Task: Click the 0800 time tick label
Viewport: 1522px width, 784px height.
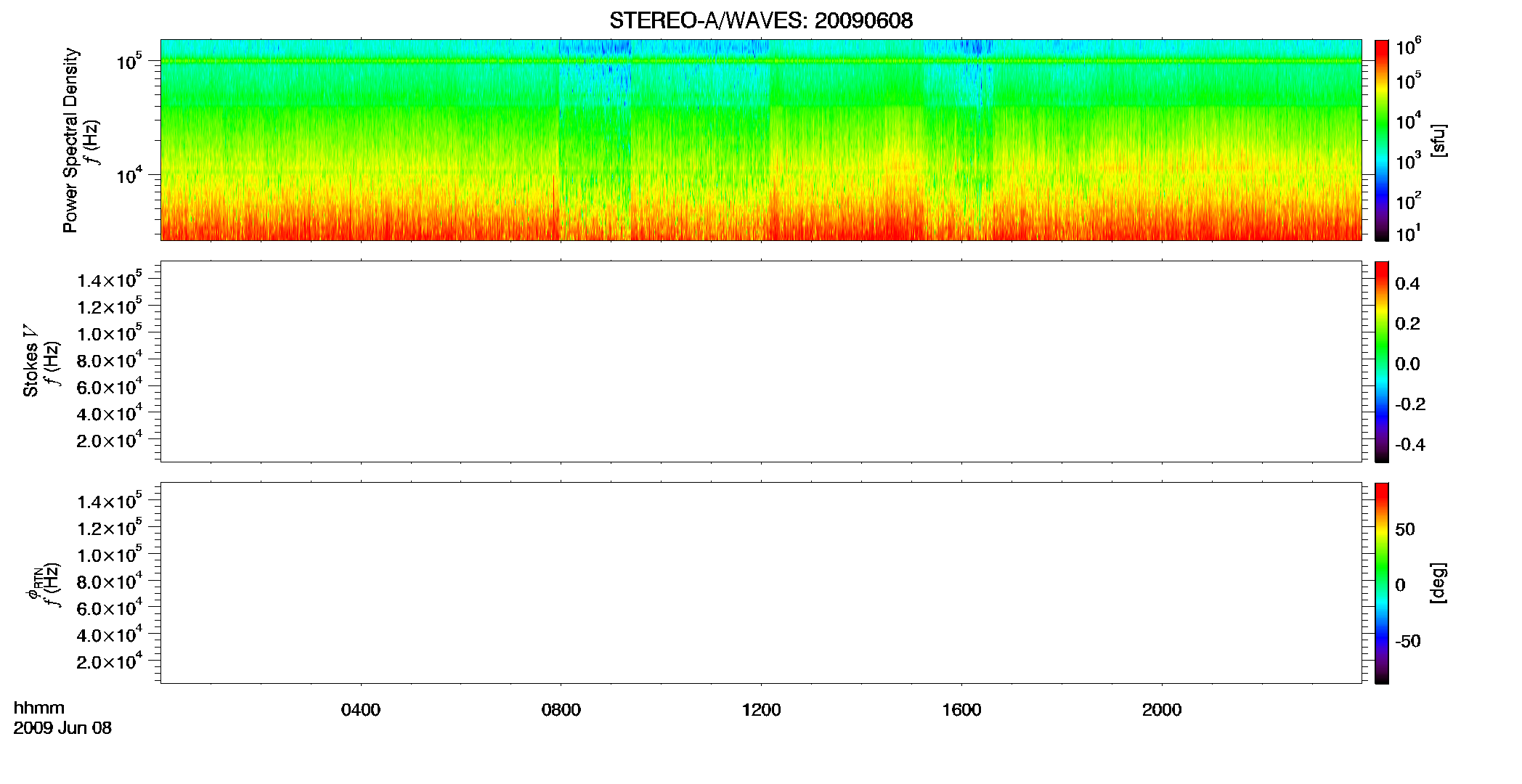Action: (561, 710)
